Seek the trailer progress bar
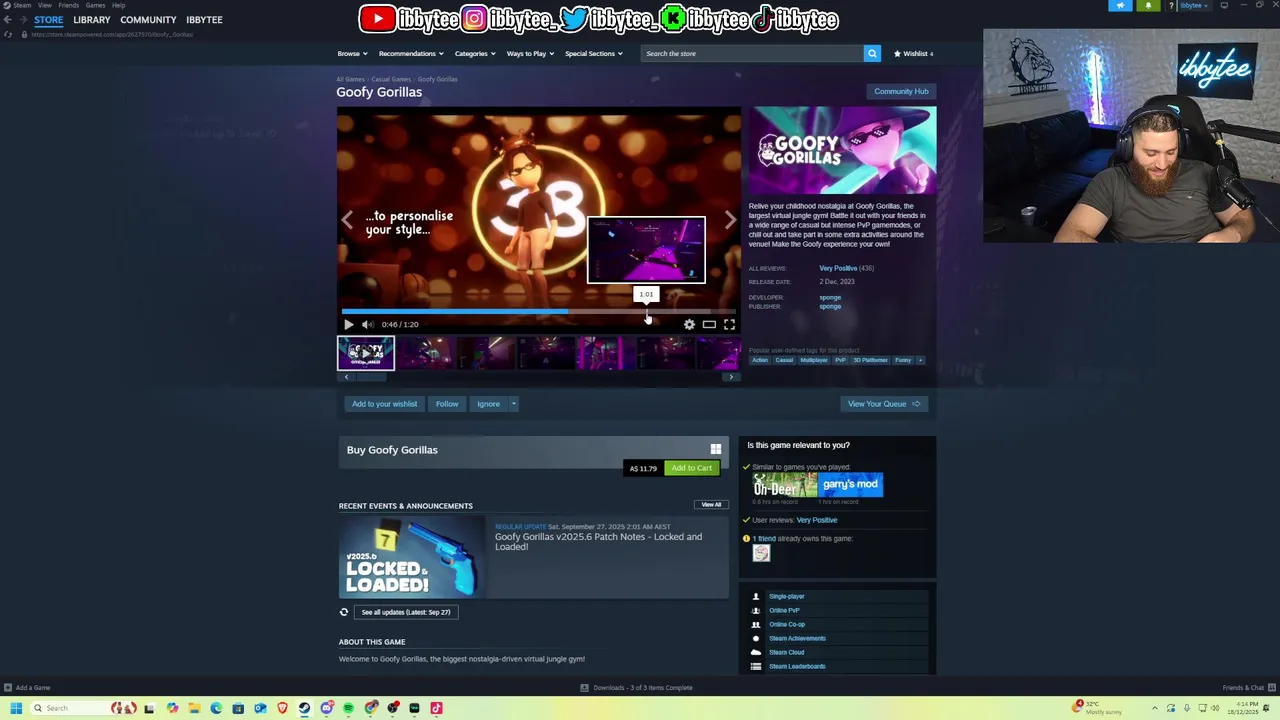The image size is (1280, 720). [538, 311]
